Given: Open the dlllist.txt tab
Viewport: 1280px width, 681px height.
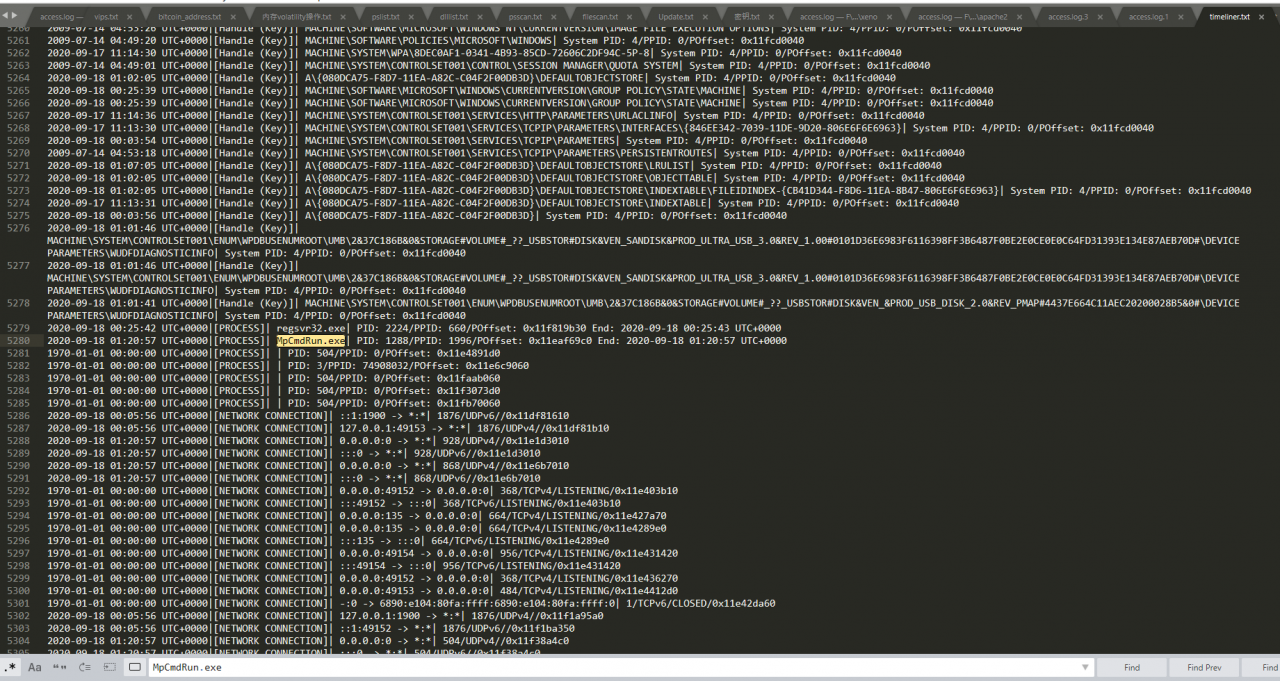Looking at the screenshot, I should click(x=454, y=17).
